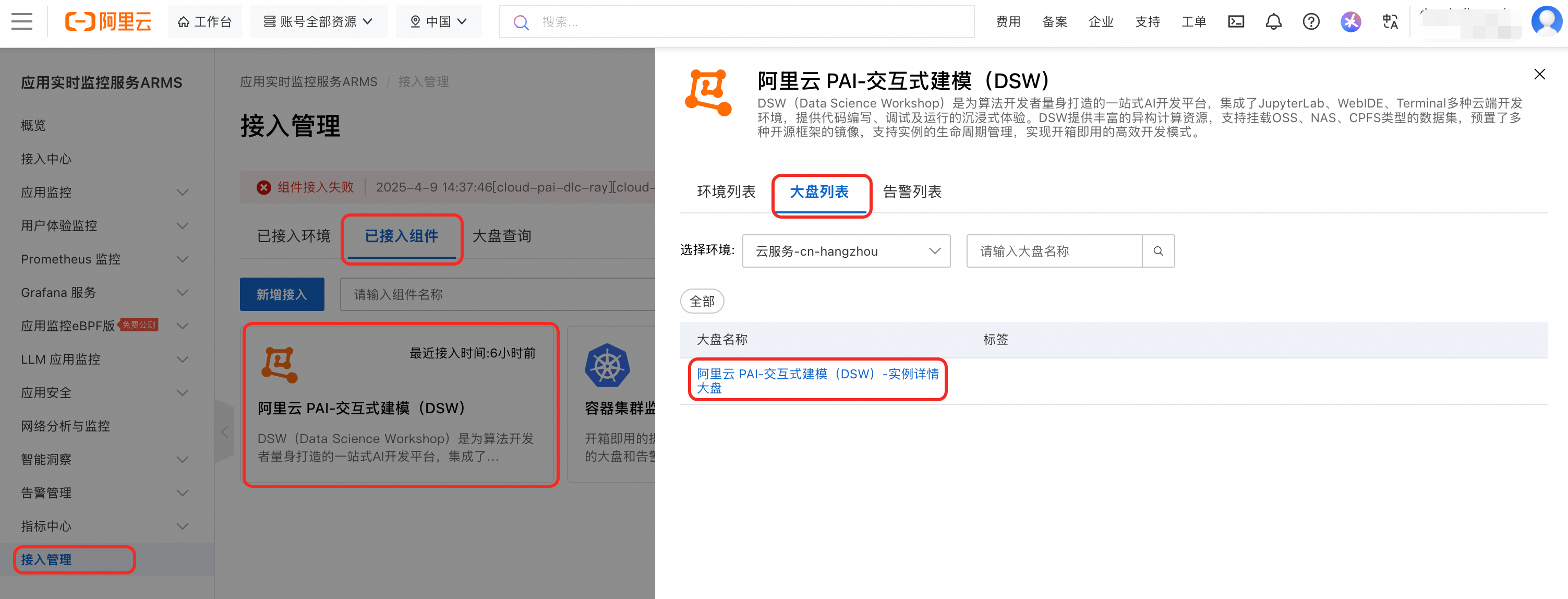The width and height of the screenshot is (1568, 599).
Task: Click the 请输入大盘名称 input field
Action: 1054,251
